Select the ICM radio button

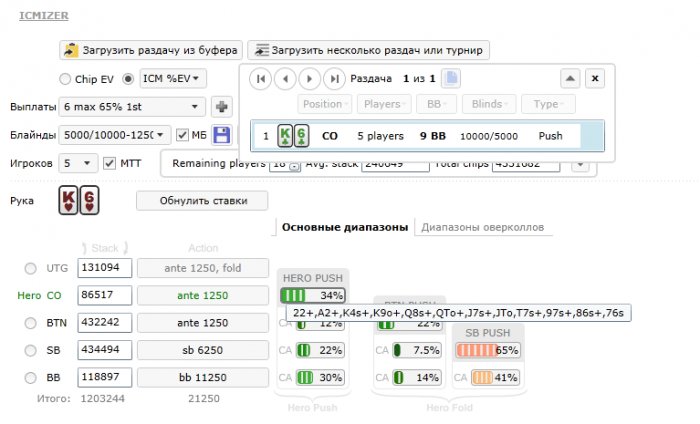(128, 79)
